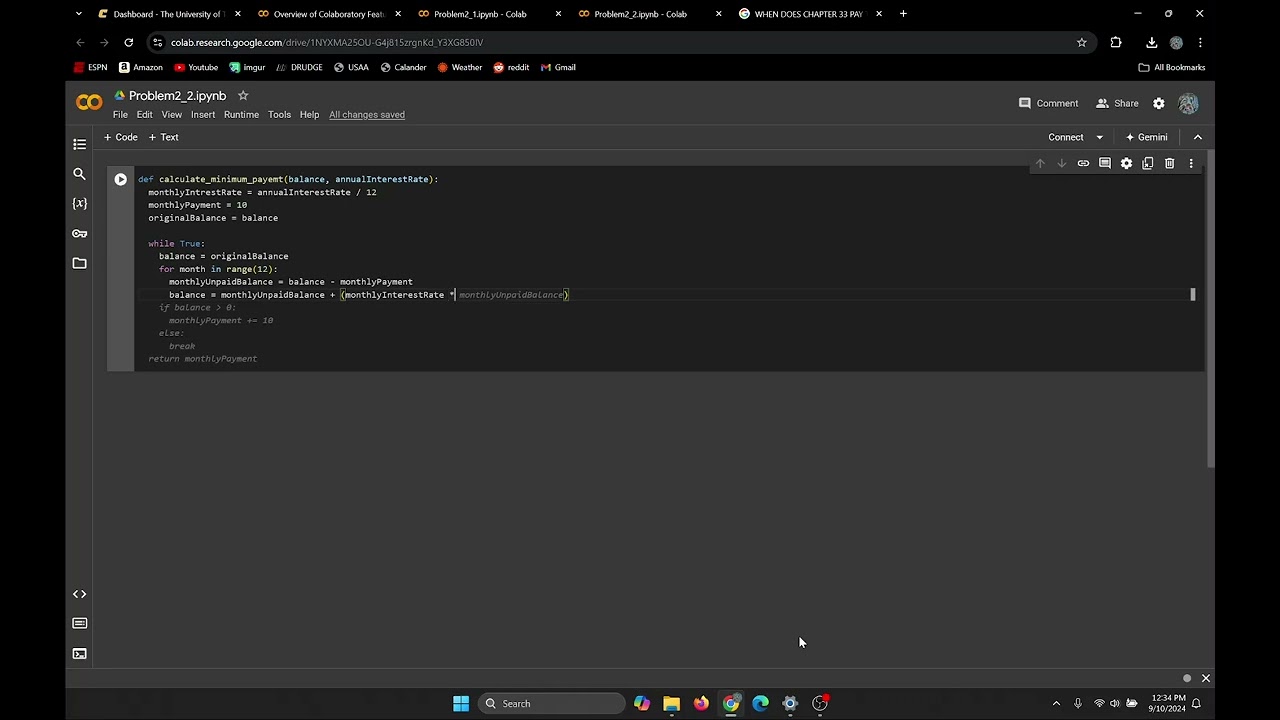Open command palette icon in sidebar
This screenshot has height=720, width=1280.
[x=79, y=623]
